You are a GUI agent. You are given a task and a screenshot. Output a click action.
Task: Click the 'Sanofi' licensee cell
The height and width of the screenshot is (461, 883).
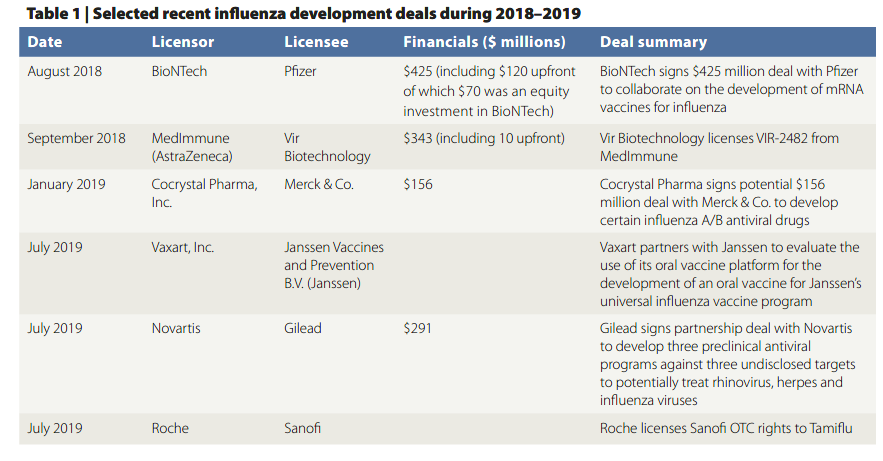(x=305, y=428)
